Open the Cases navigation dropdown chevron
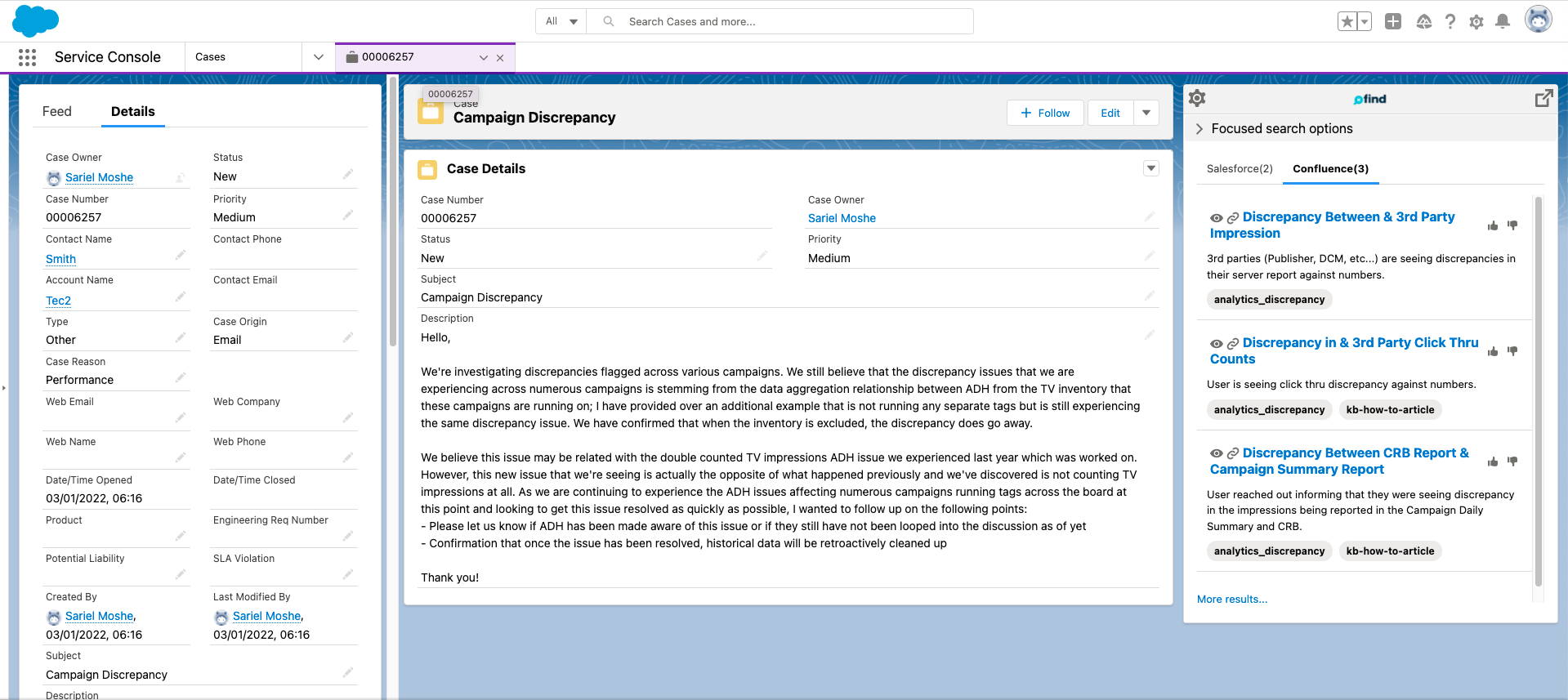The width and height of the screenshot is (1568, 700). click(x=319, y=57)
